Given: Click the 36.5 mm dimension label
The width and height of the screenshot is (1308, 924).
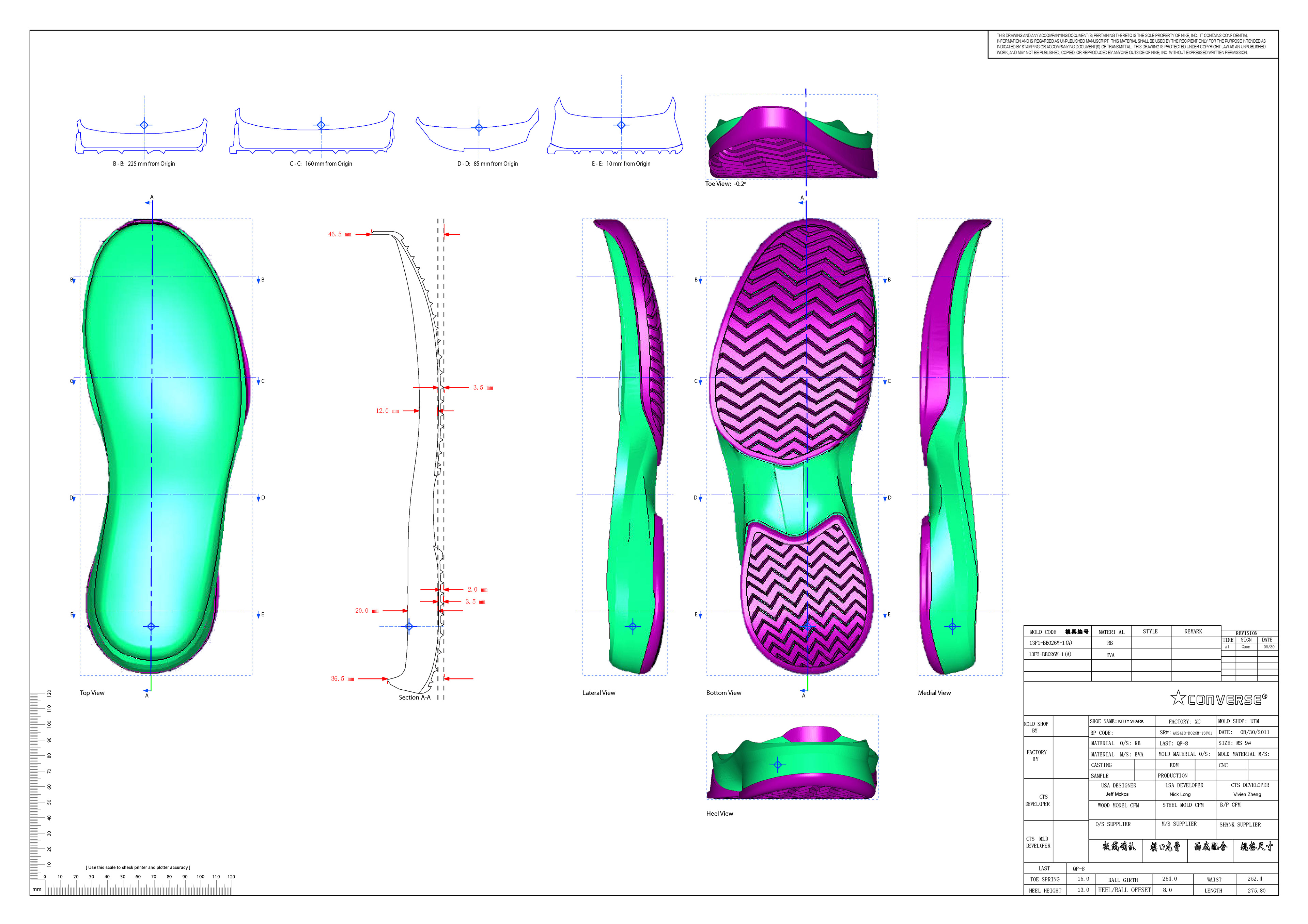Looking at the screenshot, I should (x=342, y=678).
